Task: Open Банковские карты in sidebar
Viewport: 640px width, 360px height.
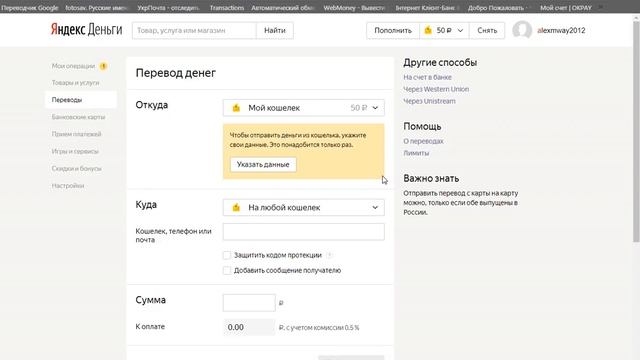Action: click(78, 117)
